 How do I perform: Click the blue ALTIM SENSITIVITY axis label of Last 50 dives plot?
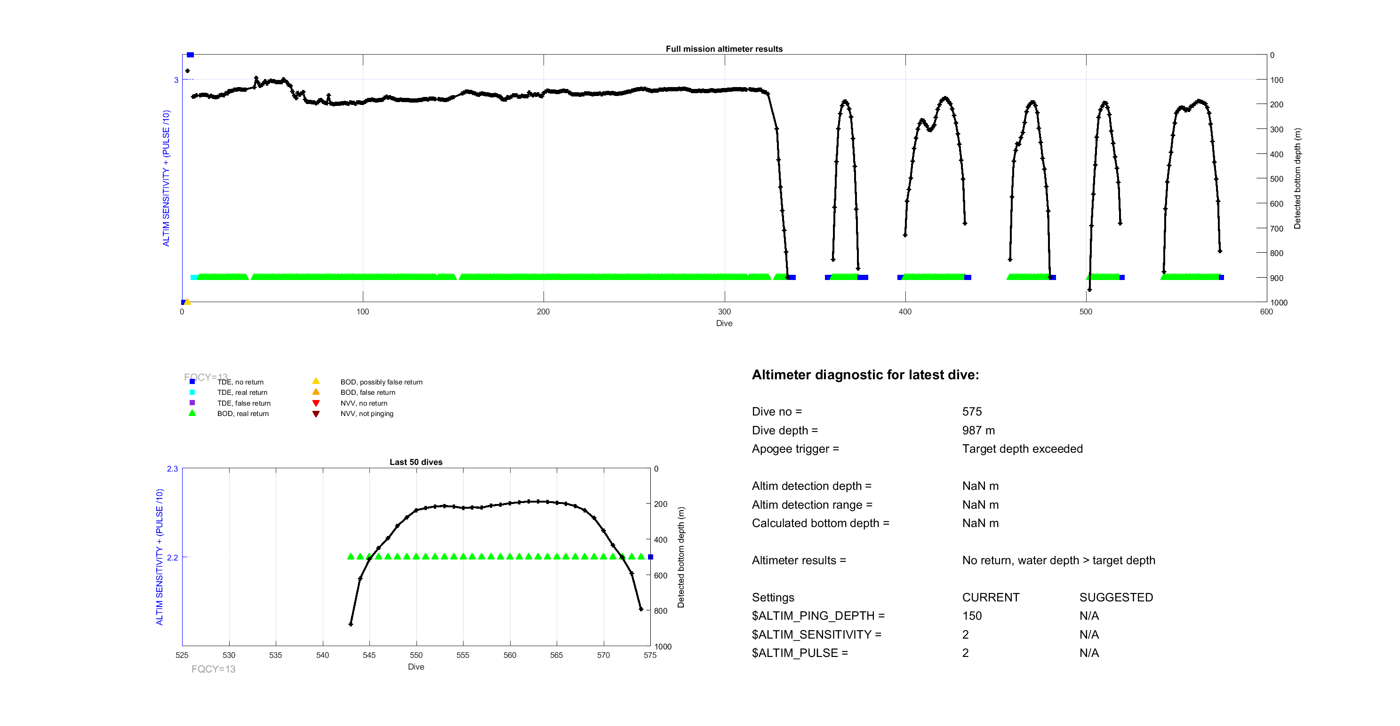[x=159, y=558]
